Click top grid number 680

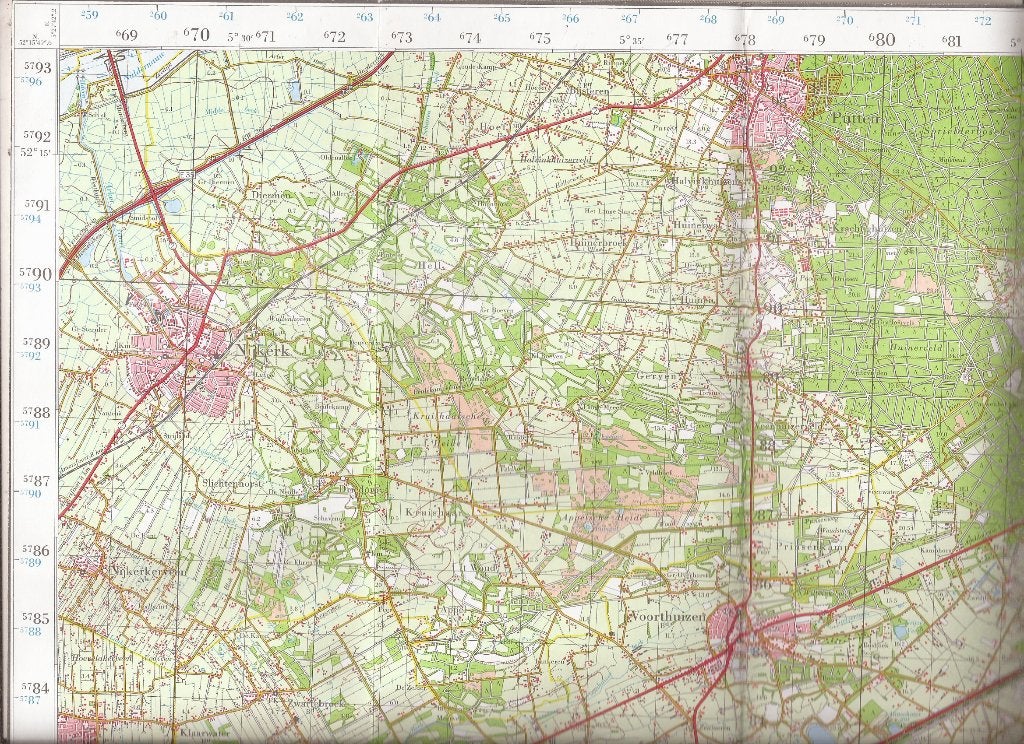pyautogui.click(x=882, y=39)
